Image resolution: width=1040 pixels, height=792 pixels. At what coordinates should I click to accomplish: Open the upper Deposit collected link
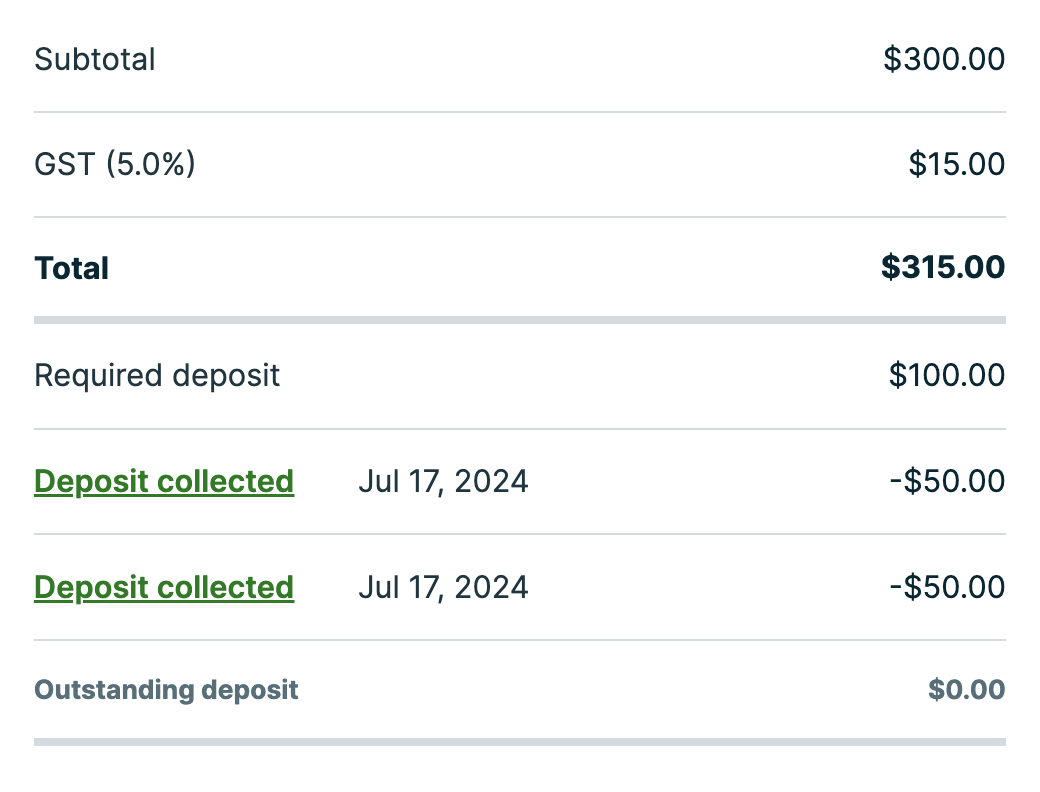click(164, 481)
